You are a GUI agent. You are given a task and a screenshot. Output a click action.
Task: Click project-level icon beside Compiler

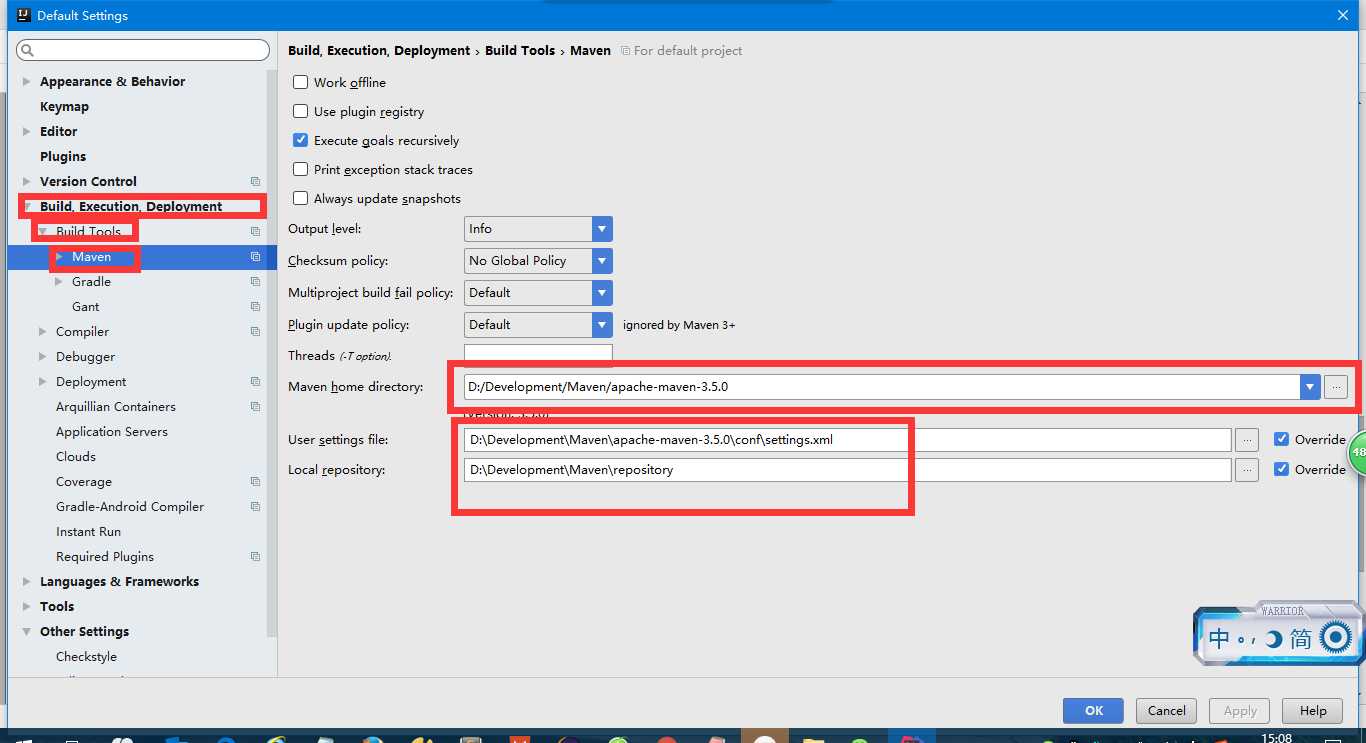pyautogui.click(x=255, y=331)
